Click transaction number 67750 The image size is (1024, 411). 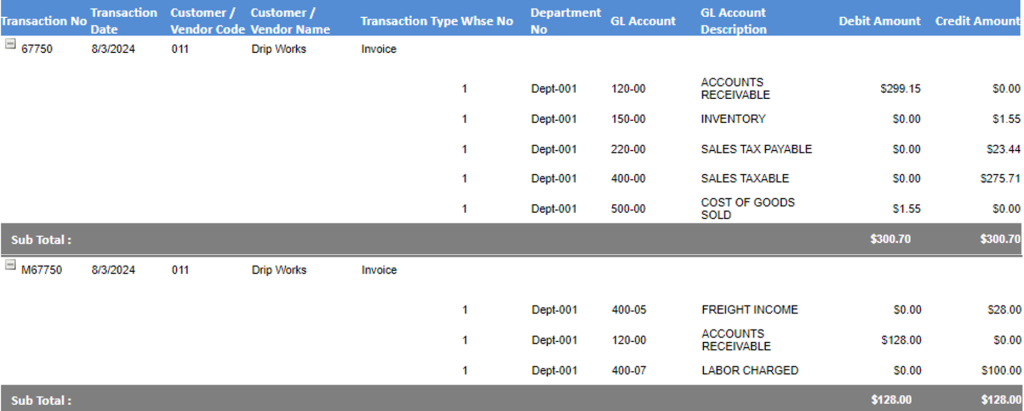(x=37, y=49)
